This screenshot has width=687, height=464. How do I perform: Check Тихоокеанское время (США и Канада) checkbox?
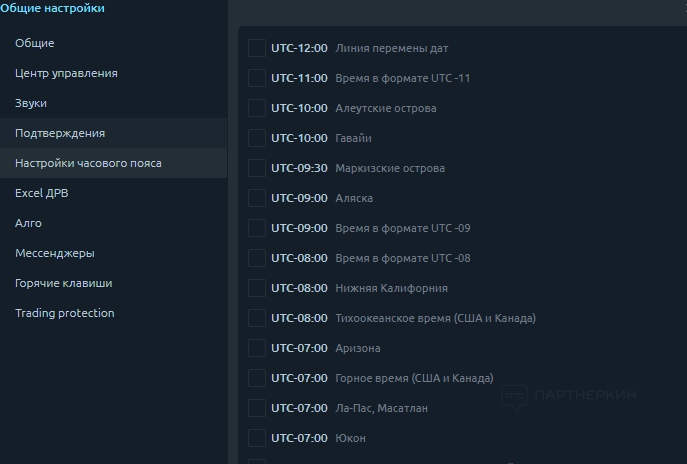pyautogui.click(x=257, y=318)
